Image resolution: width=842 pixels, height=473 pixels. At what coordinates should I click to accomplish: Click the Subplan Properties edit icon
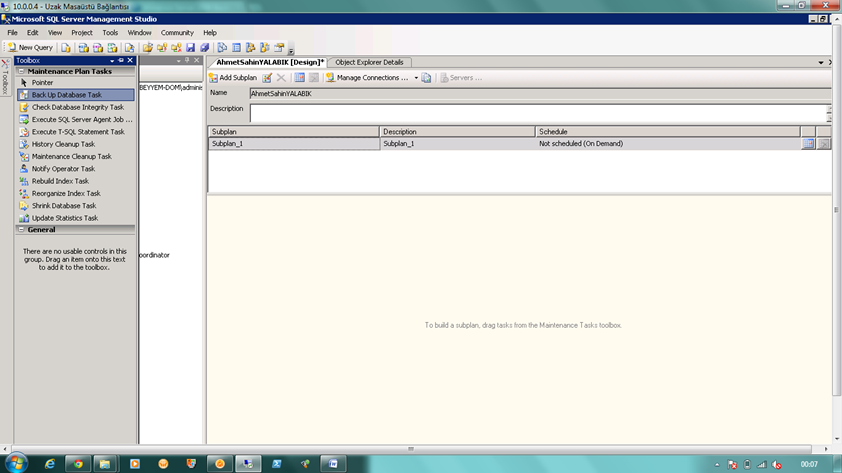267,78
